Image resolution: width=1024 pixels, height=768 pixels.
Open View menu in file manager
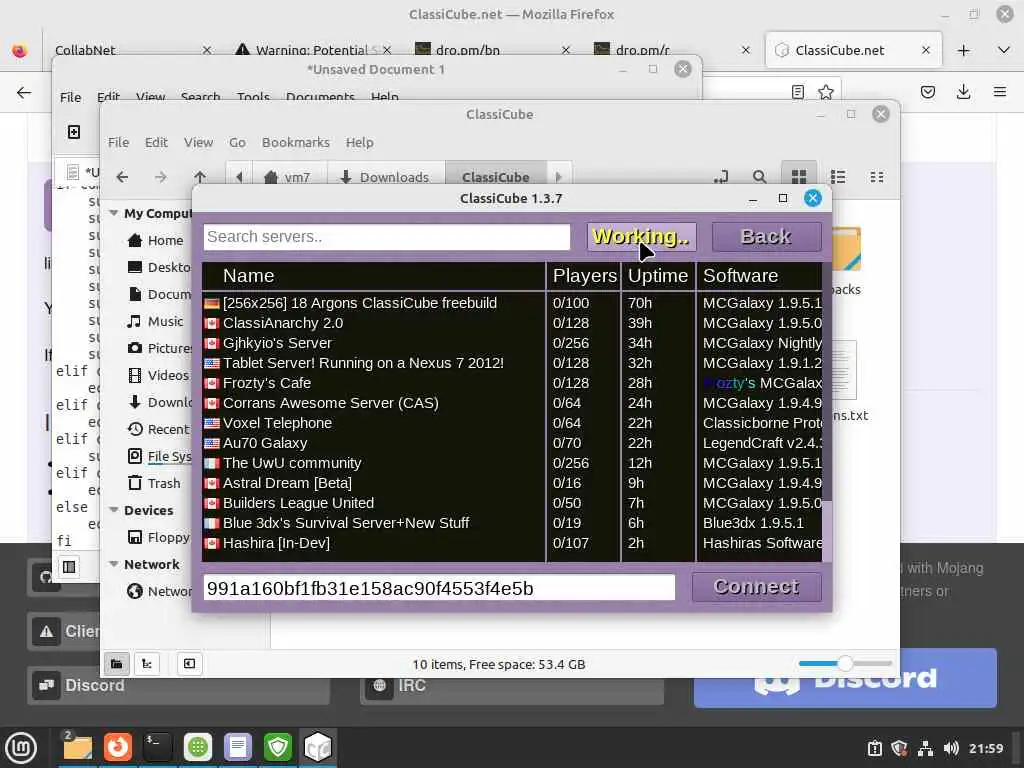[198, 142]
